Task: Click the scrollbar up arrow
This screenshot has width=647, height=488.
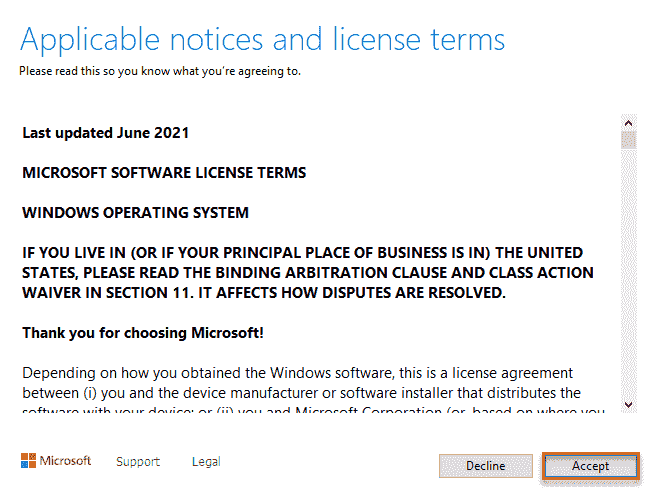Action: (x=629, y=122)
